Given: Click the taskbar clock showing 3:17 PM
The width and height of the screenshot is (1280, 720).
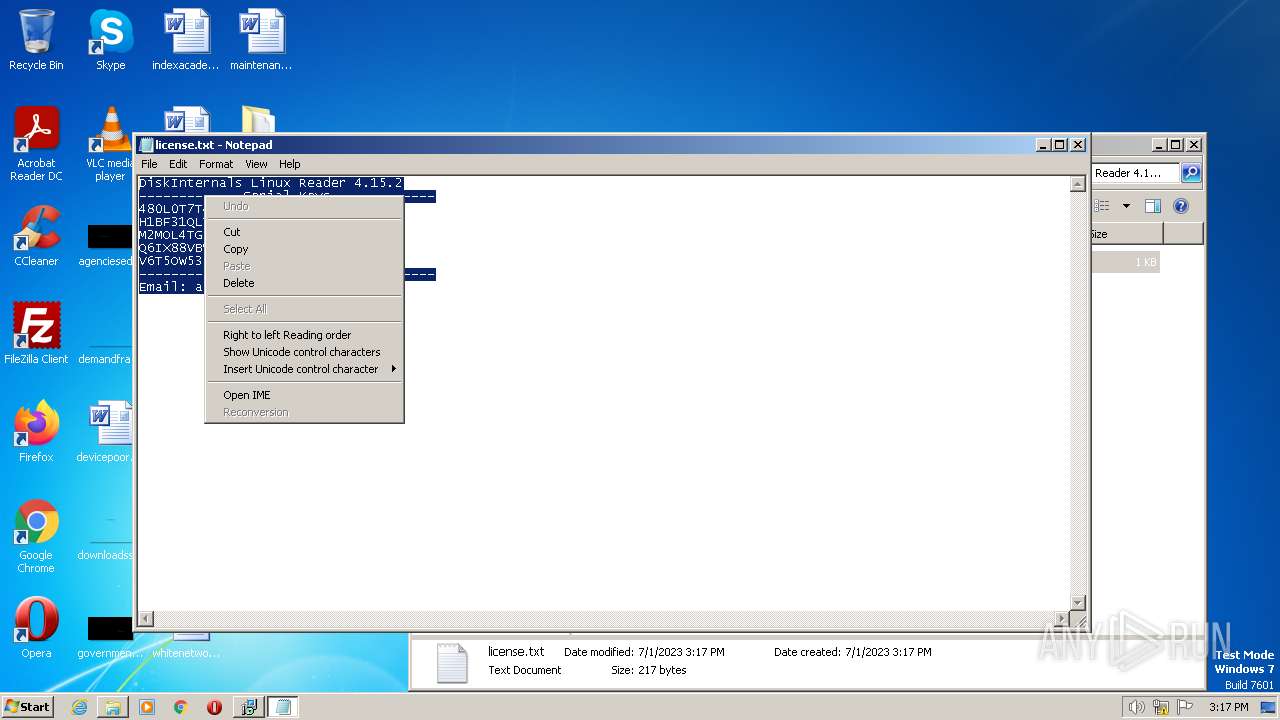Looking at the screenshot, I should point(1228,707).
